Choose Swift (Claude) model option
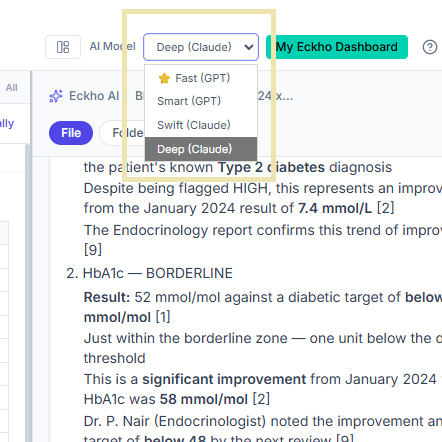The height and width of the screenshot is (442, 442). (201, 125)
